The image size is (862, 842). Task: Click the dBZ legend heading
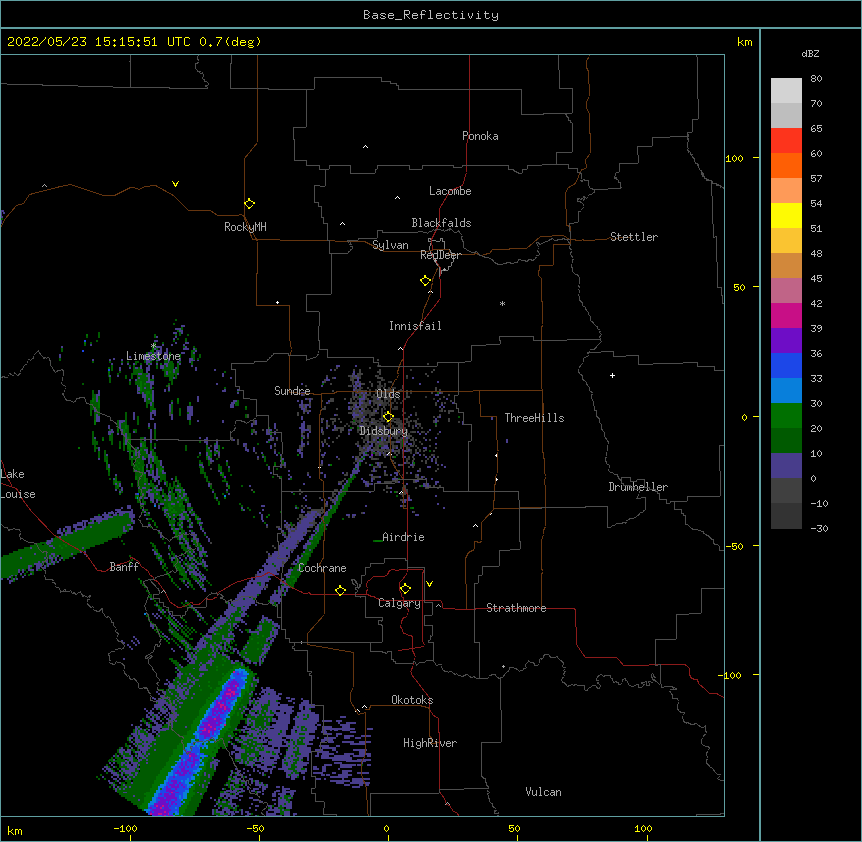810,53
